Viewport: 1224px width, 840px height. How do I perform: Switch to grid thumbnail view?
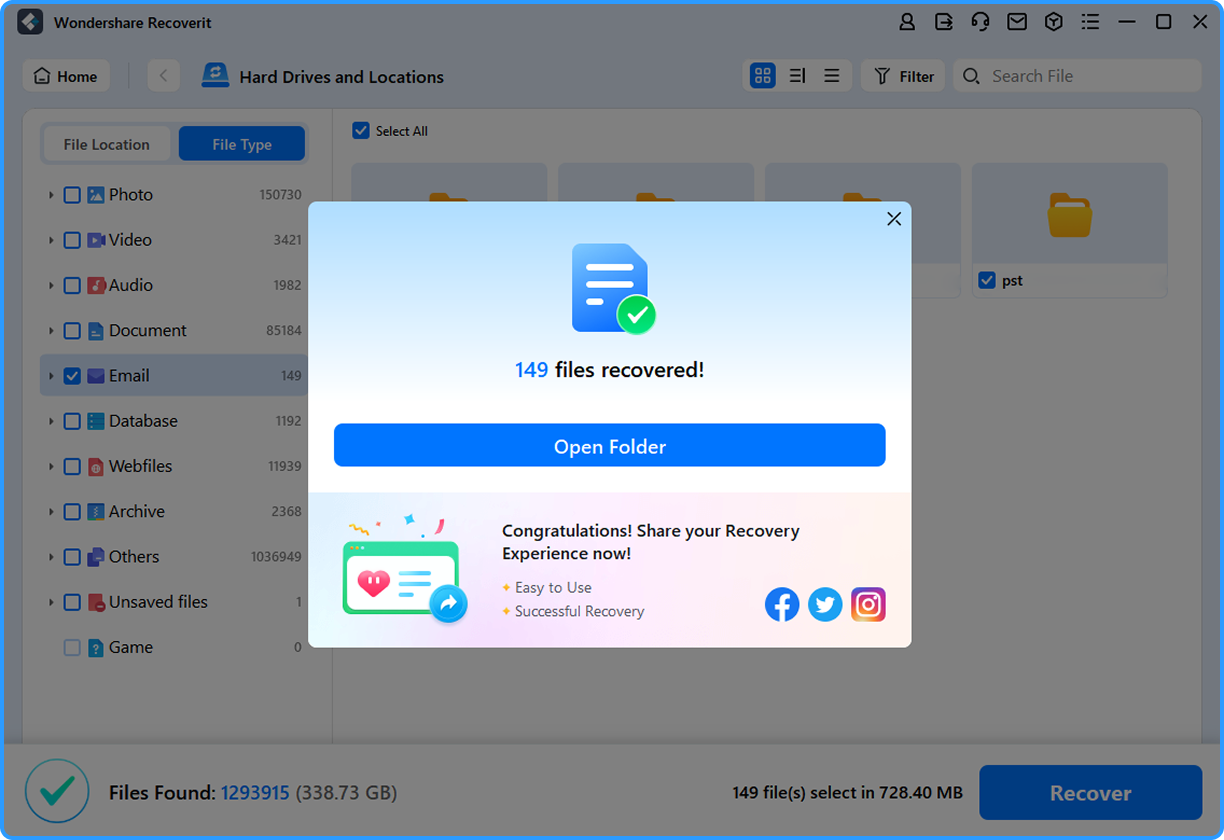(x=763, y=76)
